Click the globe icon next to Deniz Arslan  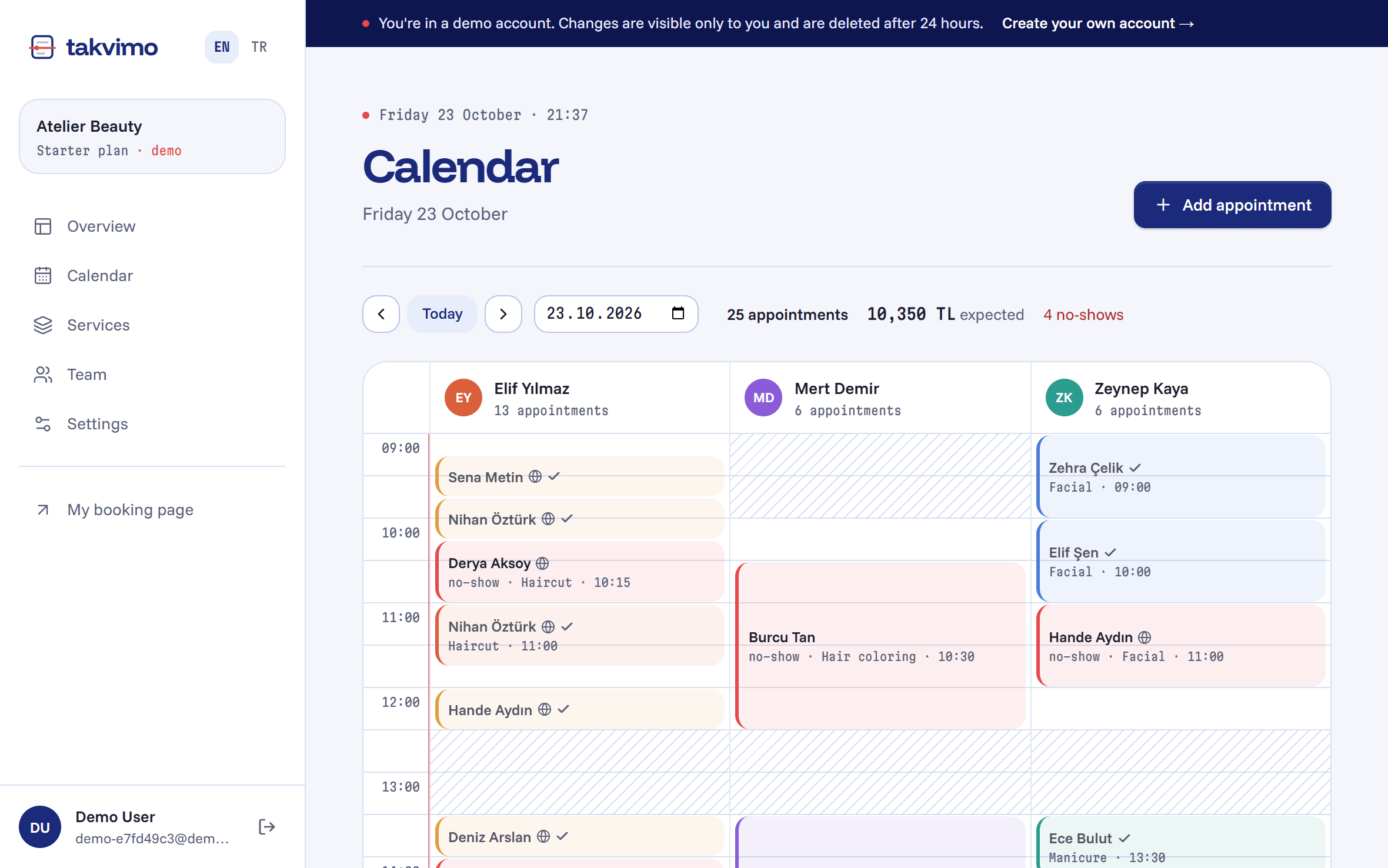pyautogui.click(x=543, y=836)
